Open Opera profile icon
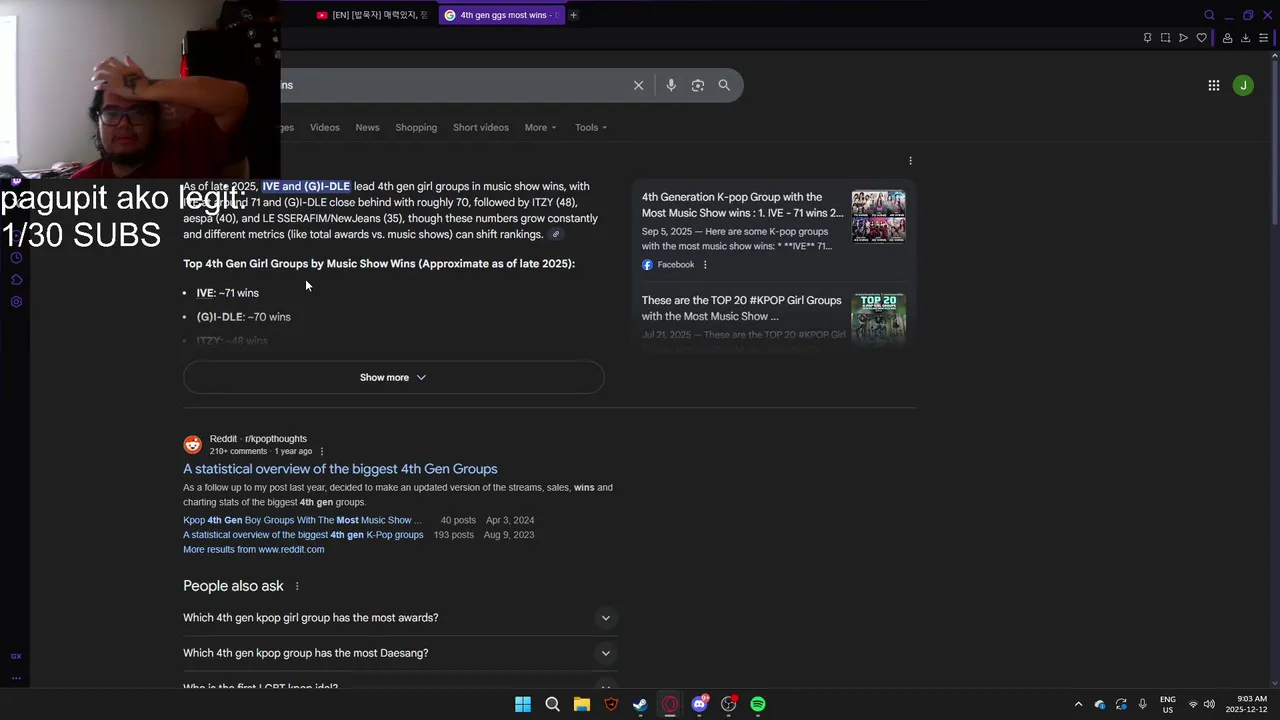The image size is (1280, 720). [1227, 38]
